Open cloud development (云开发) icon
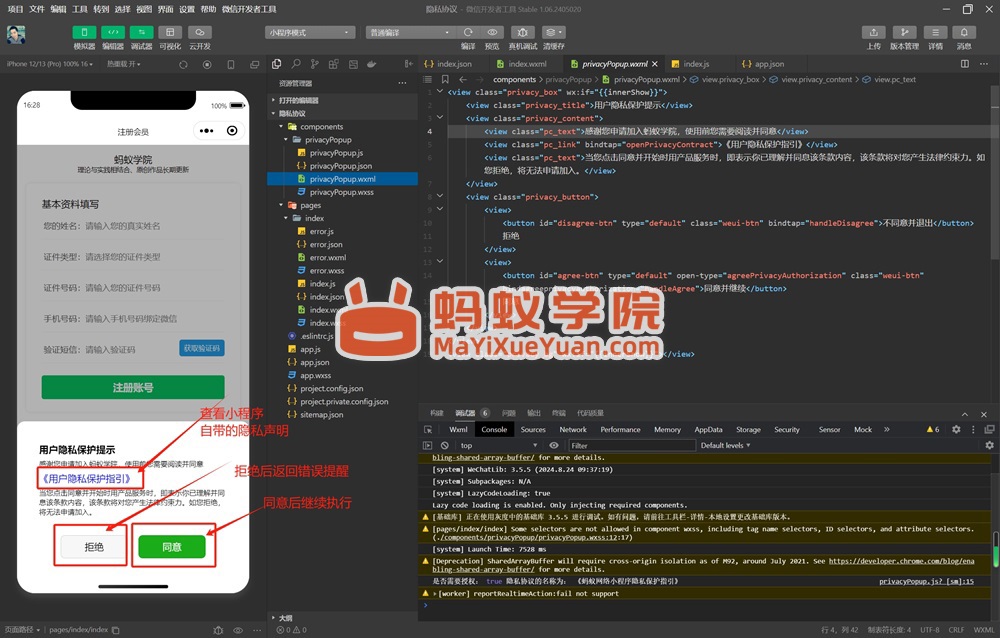This screenshot has width=1000, height=638. coord(200,33)
